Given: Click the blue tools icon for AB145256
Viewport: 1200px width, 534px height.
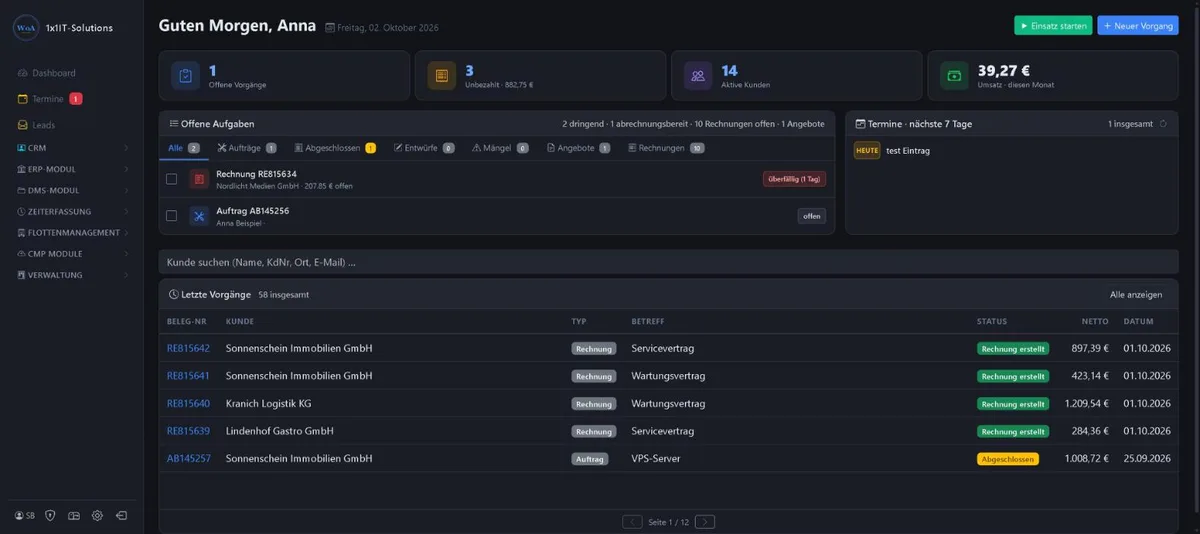Looking at the screenshot, I should tap(199, 216).
